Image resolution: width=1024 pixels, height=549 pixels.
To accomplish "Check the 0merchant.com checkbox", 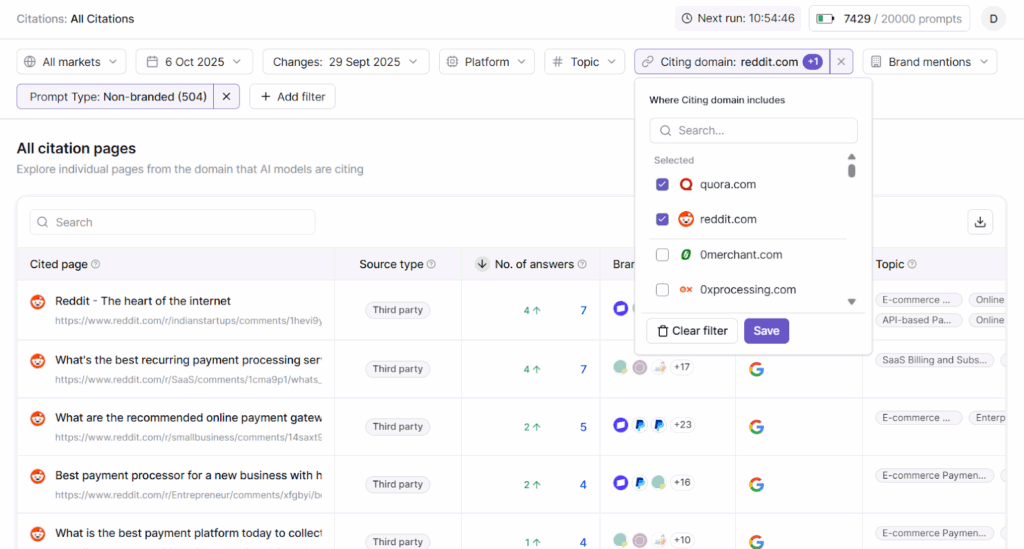I will (x=662, y=255).
